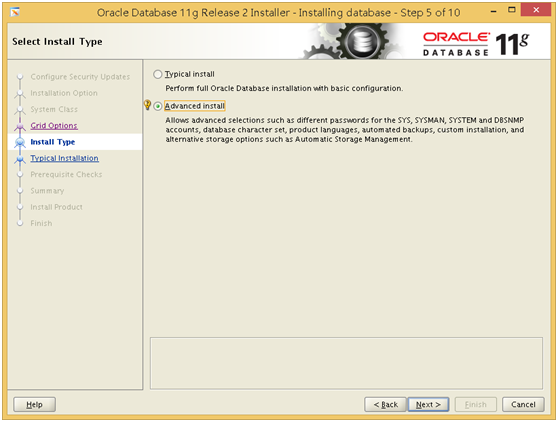The image size is (558, 422).
Task: Click the Summary step text
Action: pos(47,191)
